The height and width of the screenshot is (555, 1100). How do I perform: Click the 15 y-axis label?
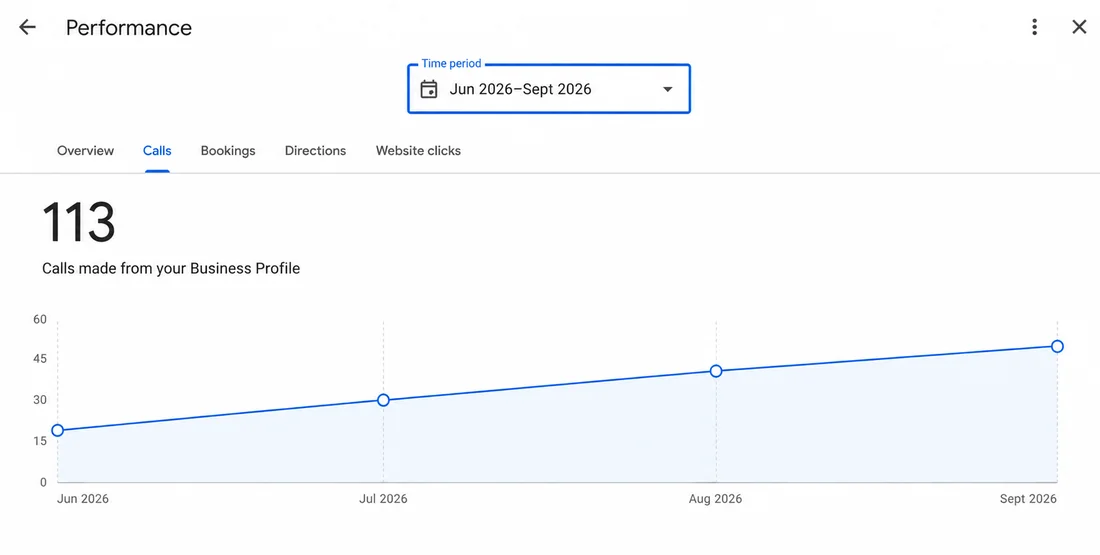coord(40,441)
